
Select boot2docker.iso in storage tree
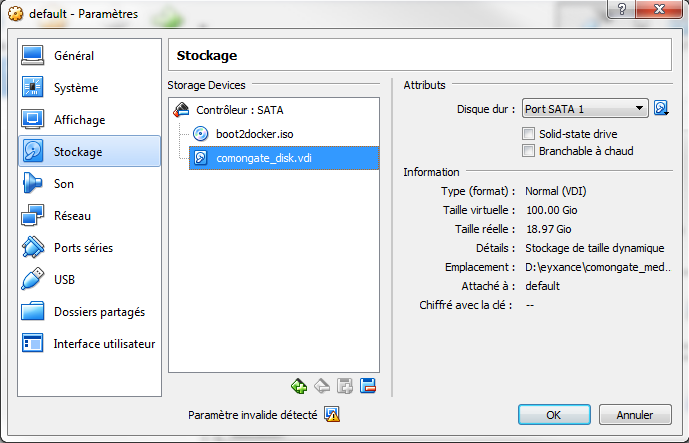[254, 134]
